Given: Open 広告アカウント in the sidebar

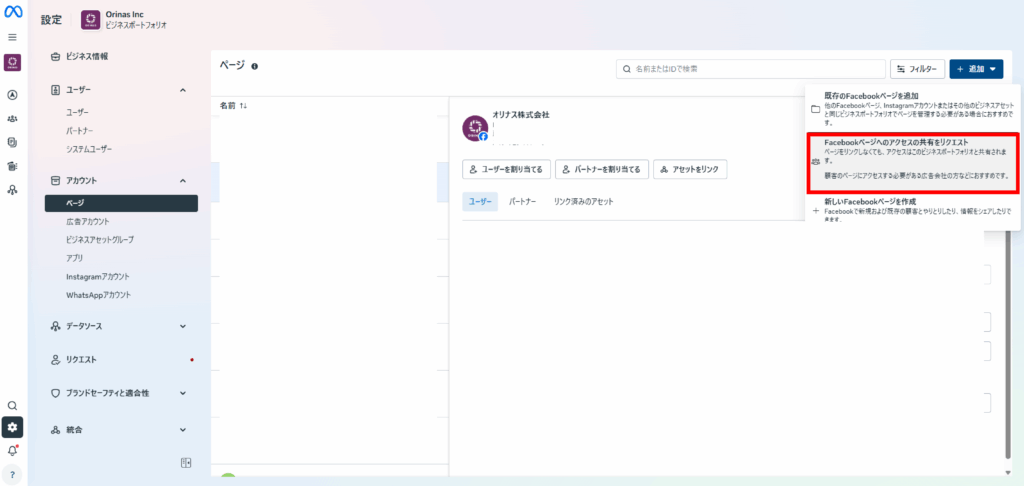Looking at the screenshot, I should pos(88,222).
